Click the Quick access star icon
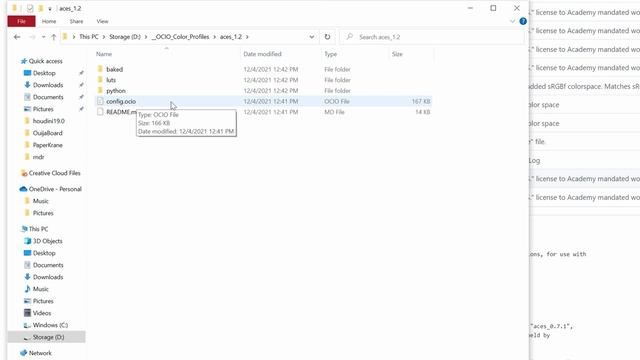Viewport: 640px width, 360px height. tap(24, 61)
